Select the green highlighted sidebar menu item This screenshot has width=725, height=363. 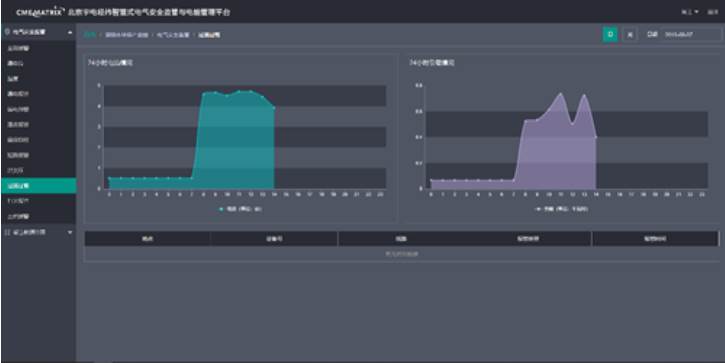point(38,185)
